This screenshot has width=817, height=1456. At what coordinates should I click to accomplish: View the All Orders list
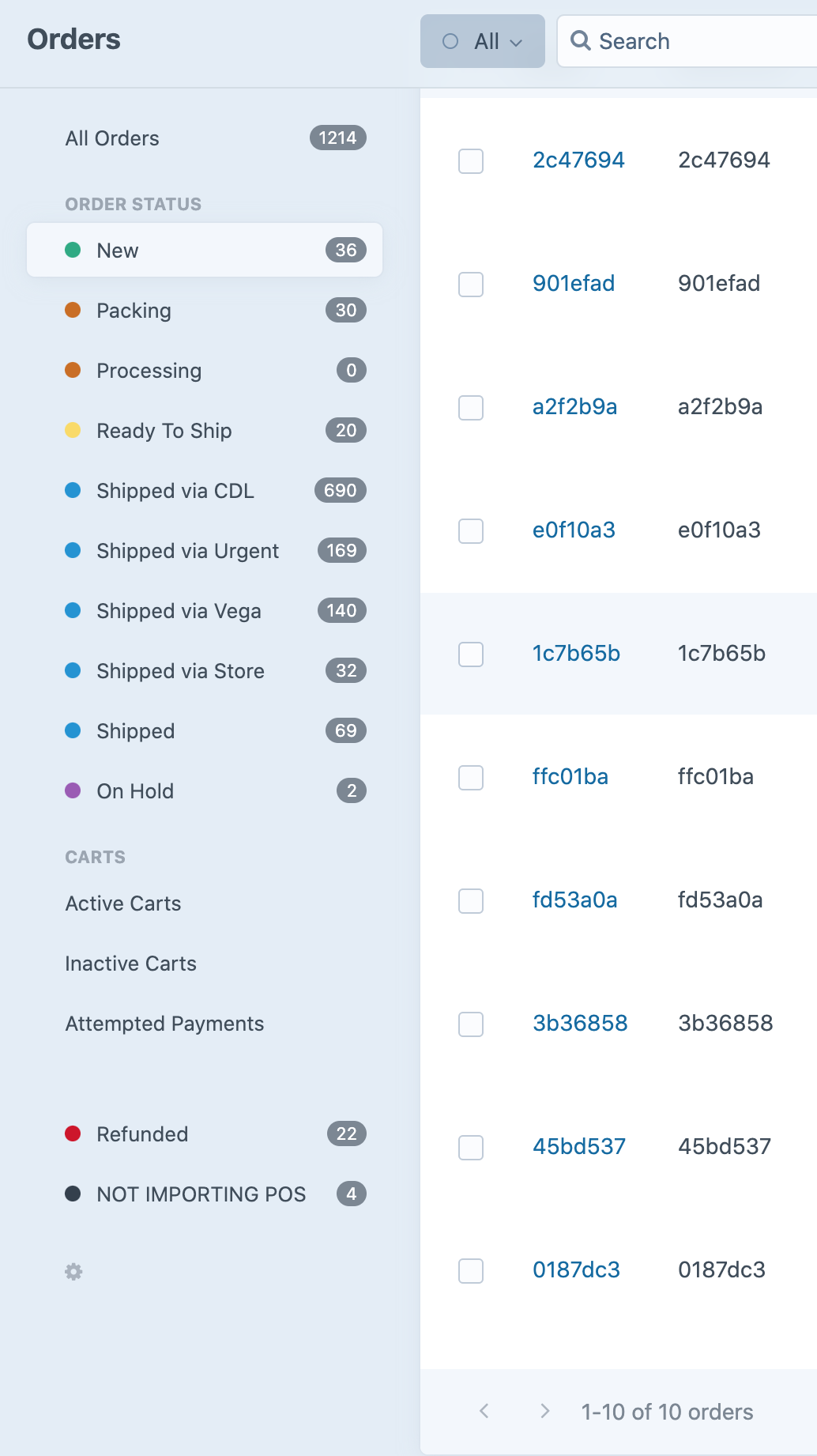click(112, 138)
